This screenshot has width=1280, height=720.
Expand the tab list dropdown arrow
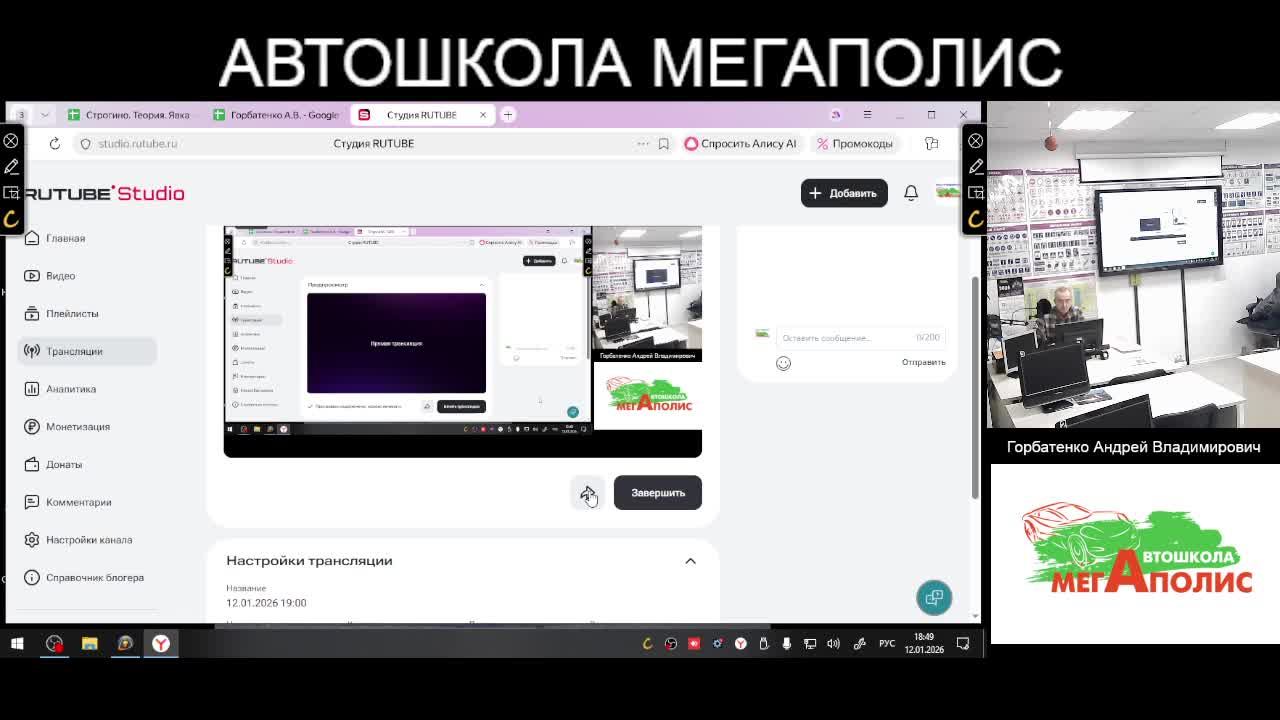point(45,115)
